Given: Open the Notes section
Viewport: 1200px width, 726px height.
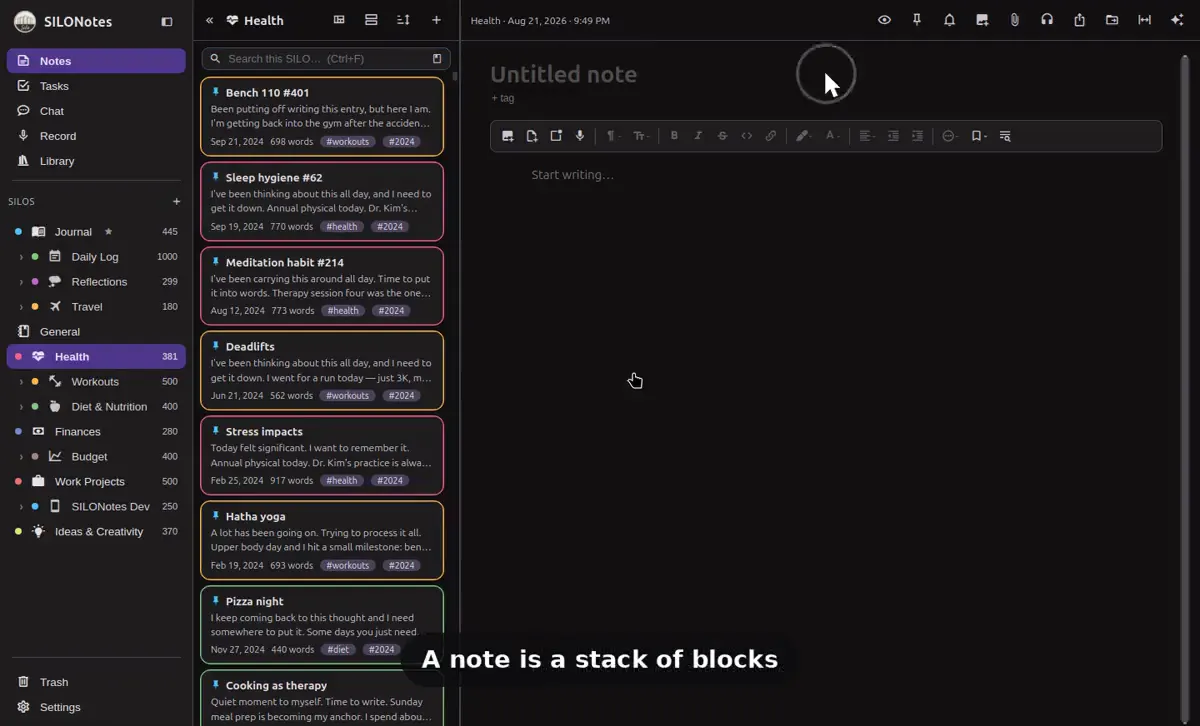Looking at the screenshot, I should pos(96,61).
